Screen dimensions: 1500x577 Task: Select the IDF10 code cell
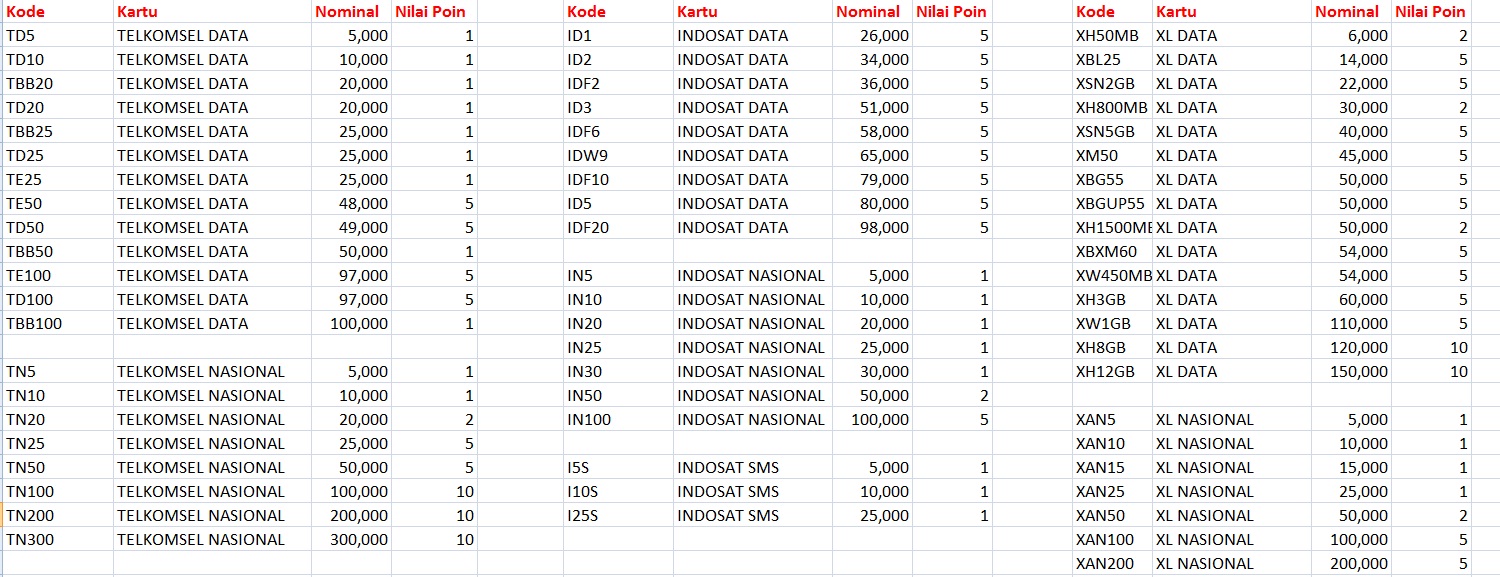(x=618, y=179)
